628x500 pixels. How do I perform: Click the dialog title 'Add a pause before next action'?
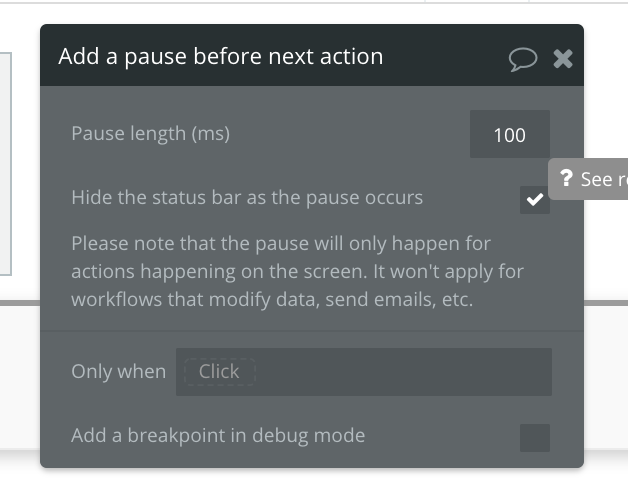click(x=220, y=56)
